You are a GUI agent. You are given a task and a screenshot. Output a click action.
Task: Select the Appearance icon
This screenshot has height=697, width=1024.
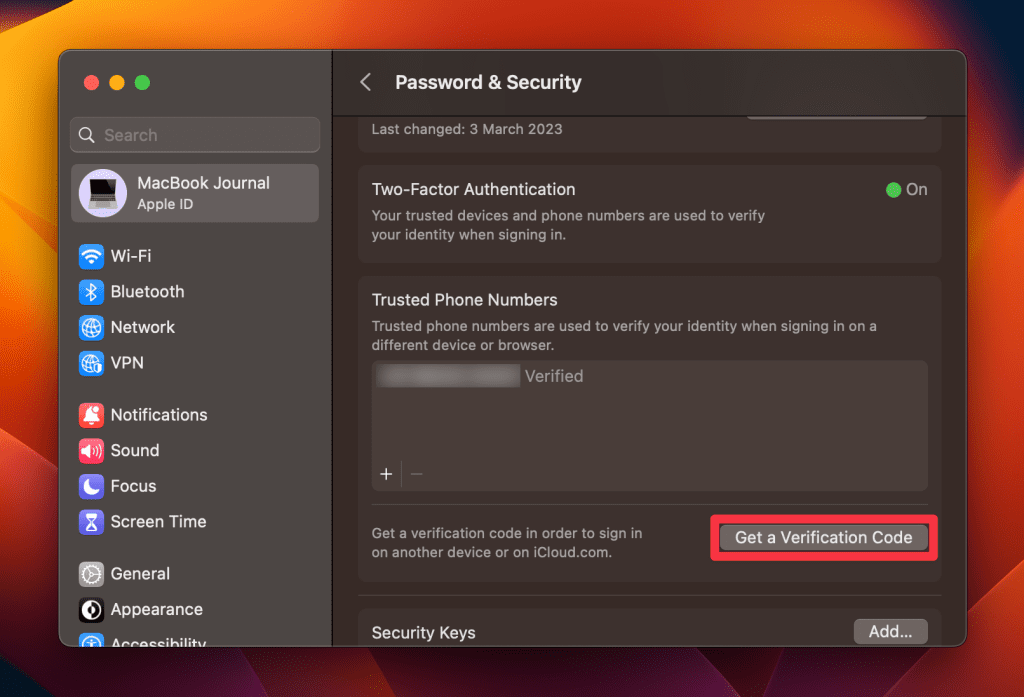click(92, 610)
